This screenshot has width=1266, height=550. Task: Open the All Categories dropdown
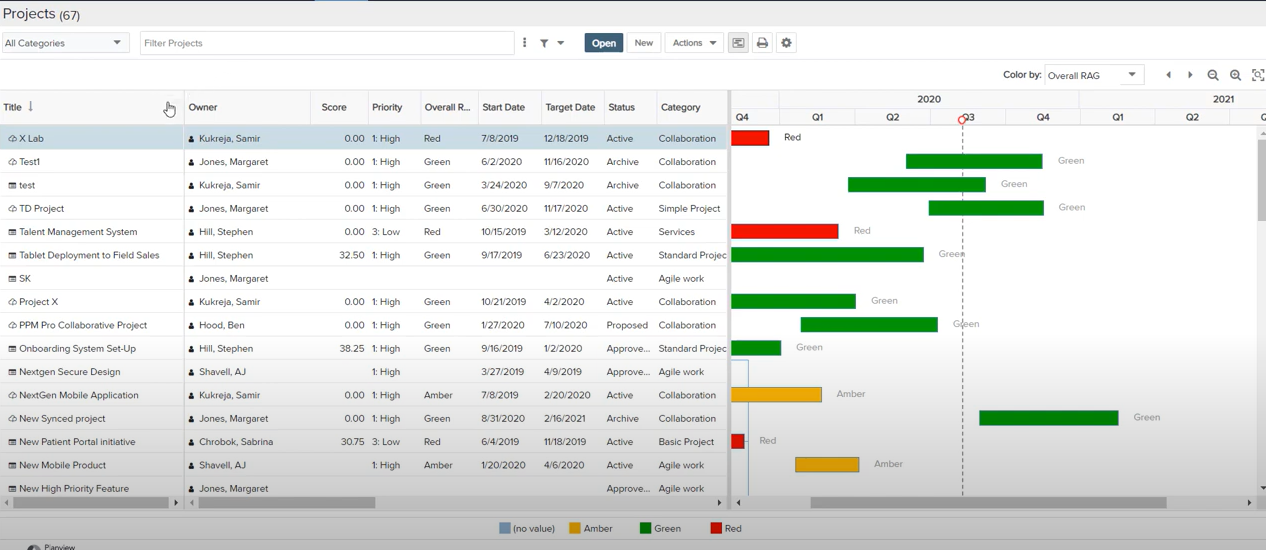coord(65,43)
